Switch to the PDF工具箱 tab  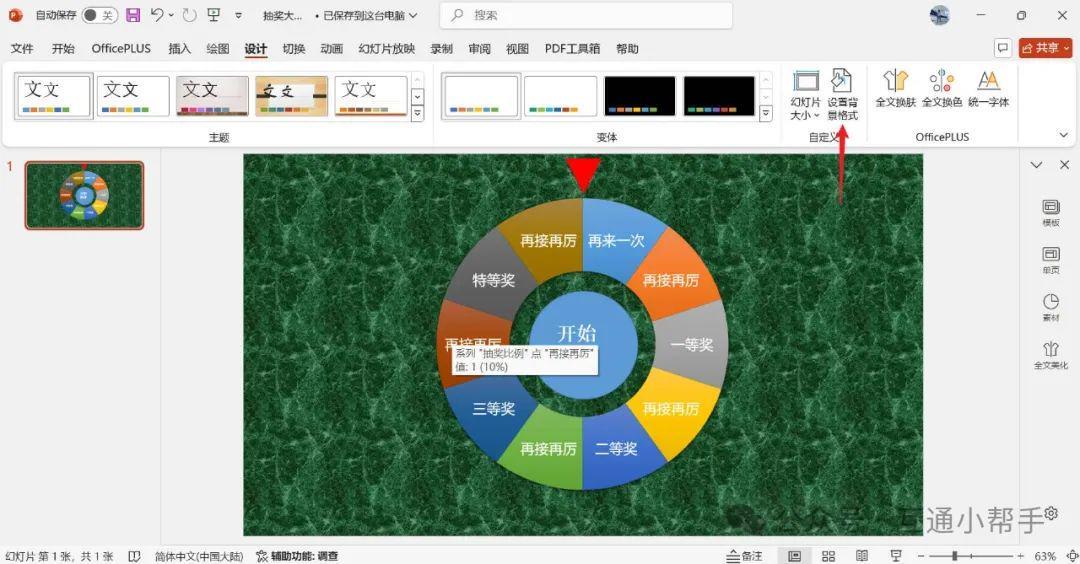tap(572, 48)
